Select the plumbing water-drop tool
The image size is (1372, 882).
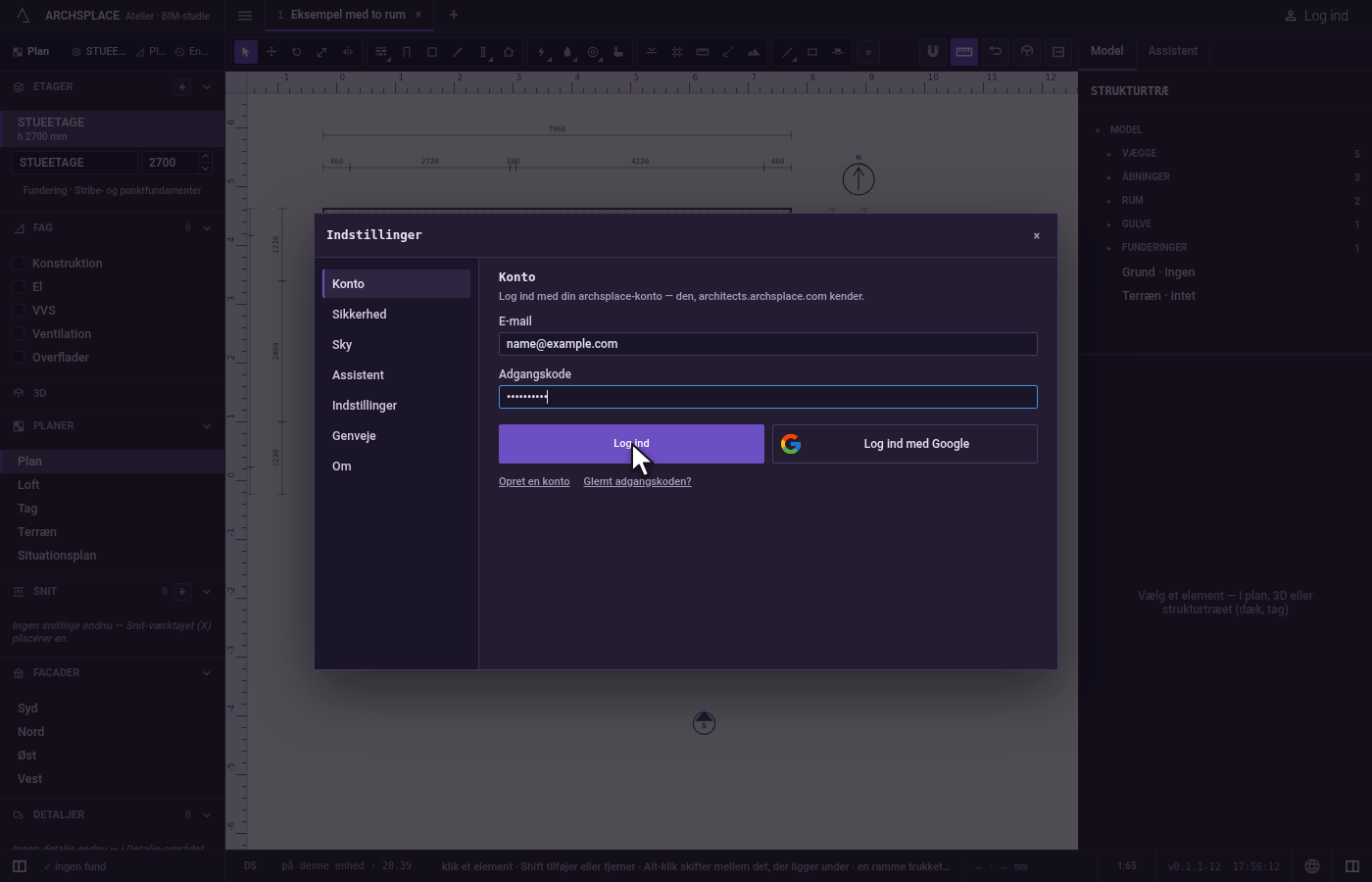coord(567,52)
